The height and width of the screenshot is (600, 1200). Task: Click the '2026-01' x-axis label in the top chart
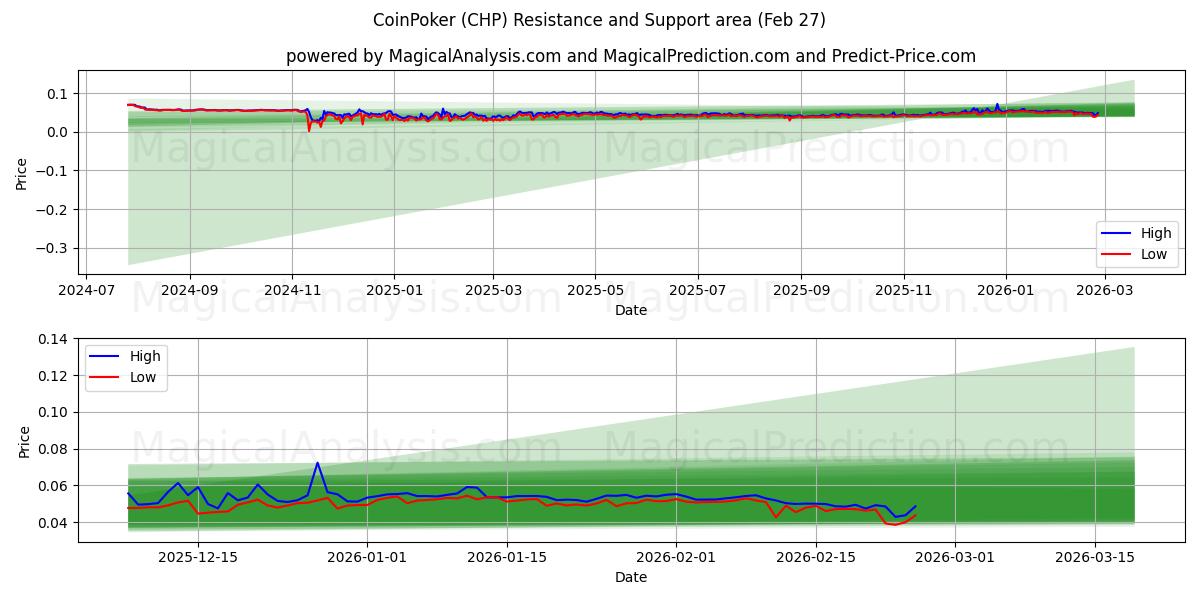tap(1005, 289)
